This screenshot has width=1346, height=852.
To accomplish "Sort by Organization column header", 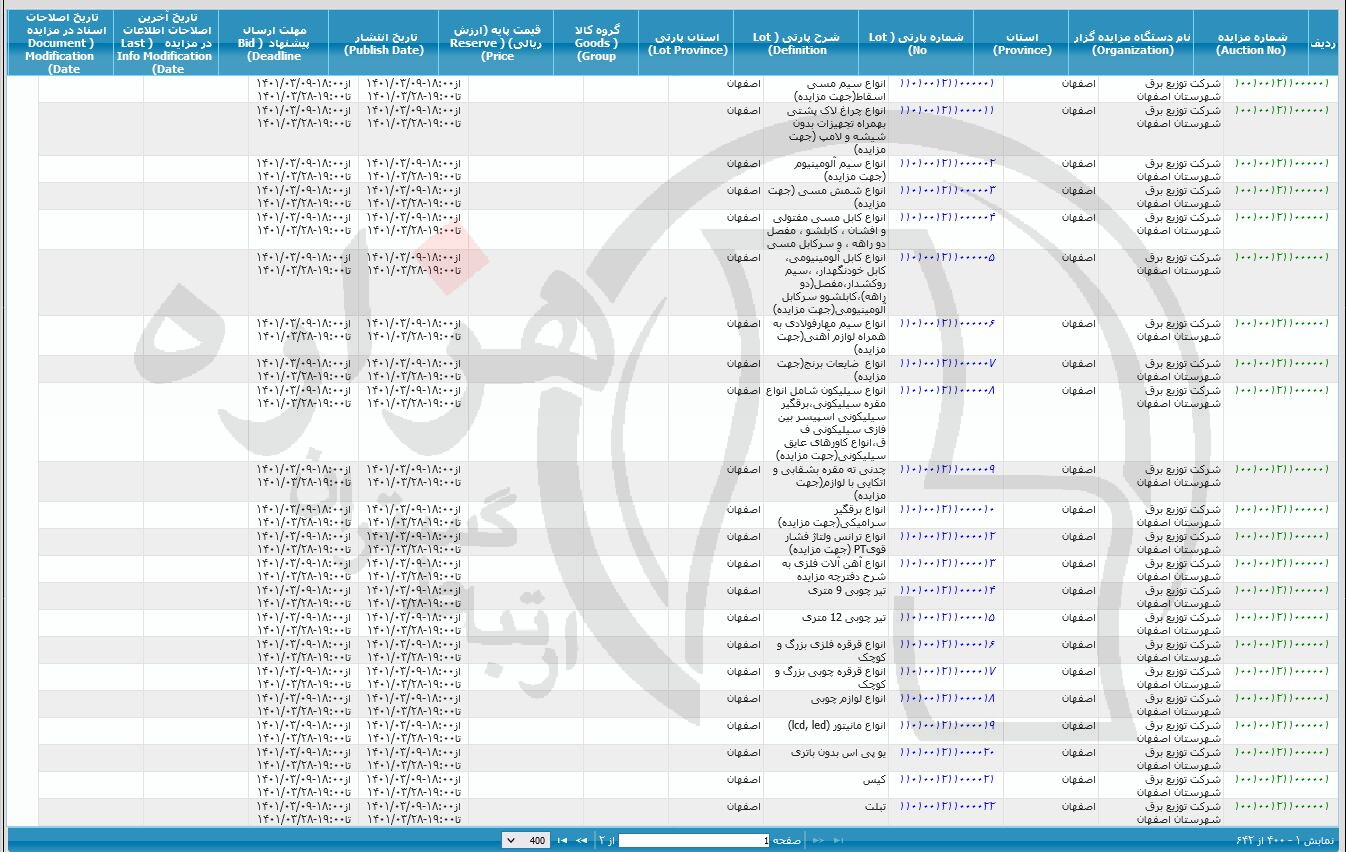I will click(1132, 44).
